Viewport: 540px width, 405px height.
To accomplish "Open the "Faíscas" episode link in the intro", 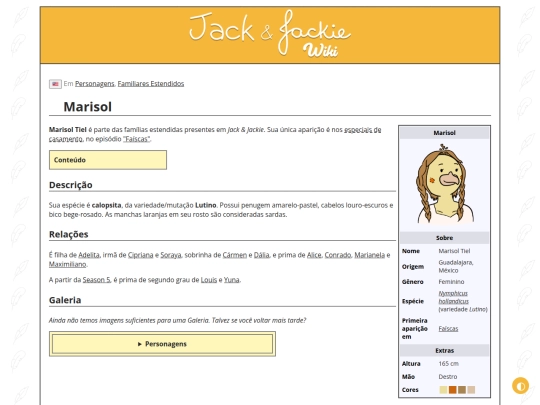I will coord(137,139).
